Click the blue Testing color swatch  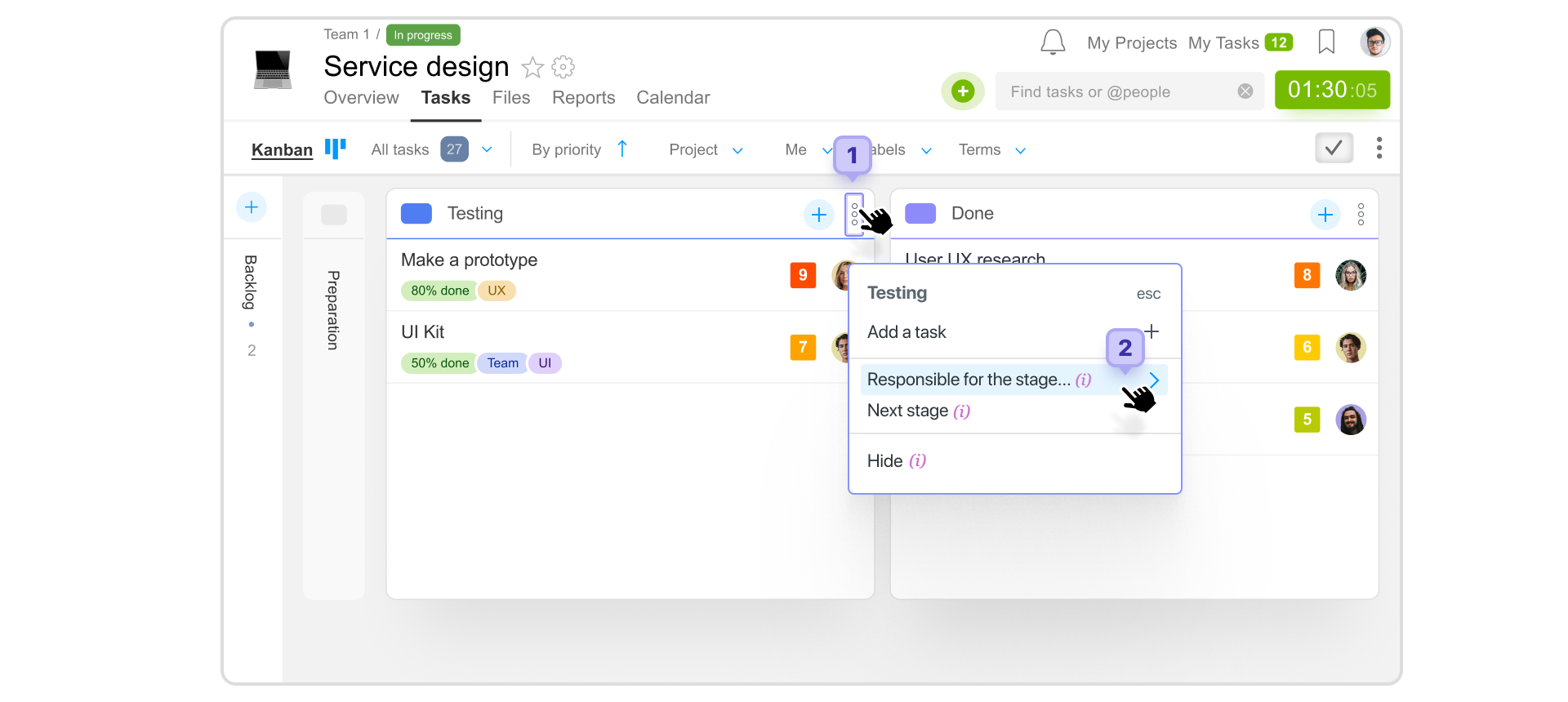point(416,214)
